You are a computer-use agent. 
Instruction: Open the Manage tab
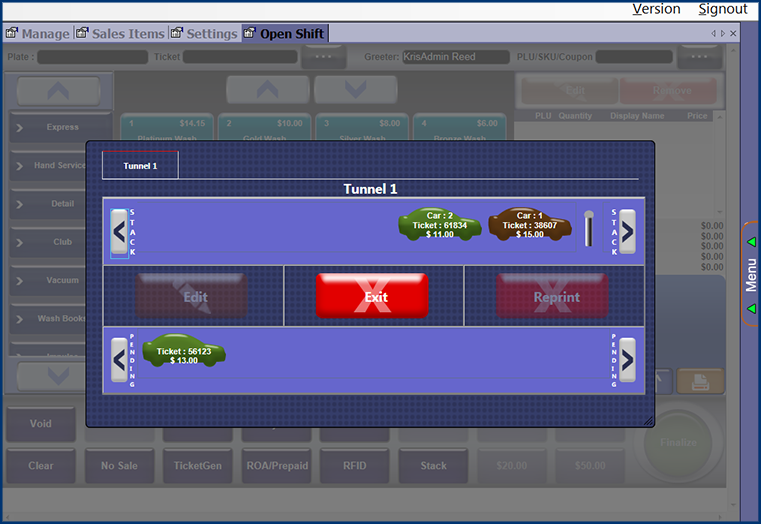(x=38, y=33)
